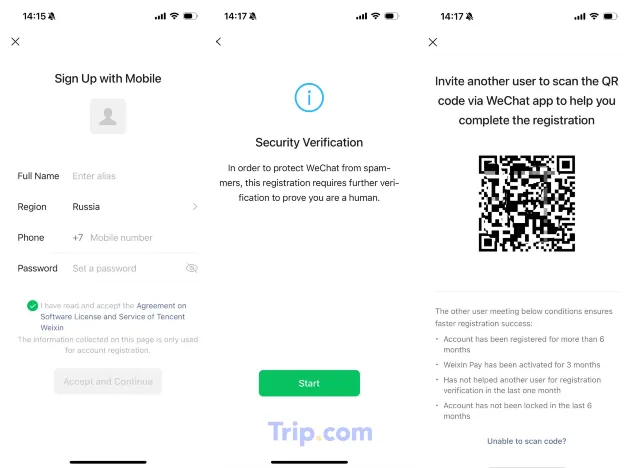
Task: Go back from Security Verification screen
Action: (218, 42)
